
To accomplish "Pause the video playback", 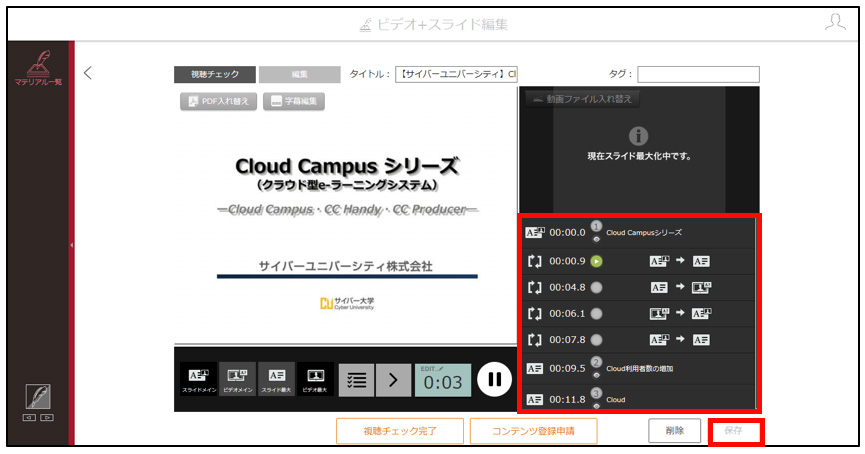I will pyautogui.click(x=494, y=379).
